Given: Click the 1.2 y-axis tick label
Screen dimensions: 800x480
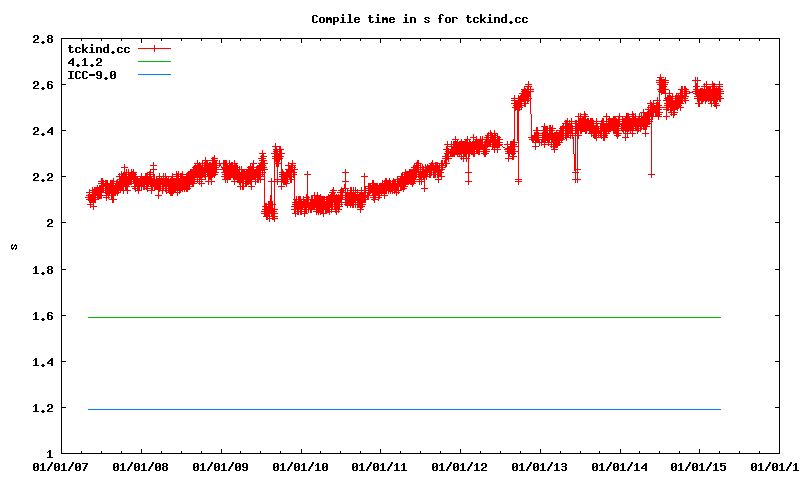Looking at the screenshot, I should (x=42, y=408).
